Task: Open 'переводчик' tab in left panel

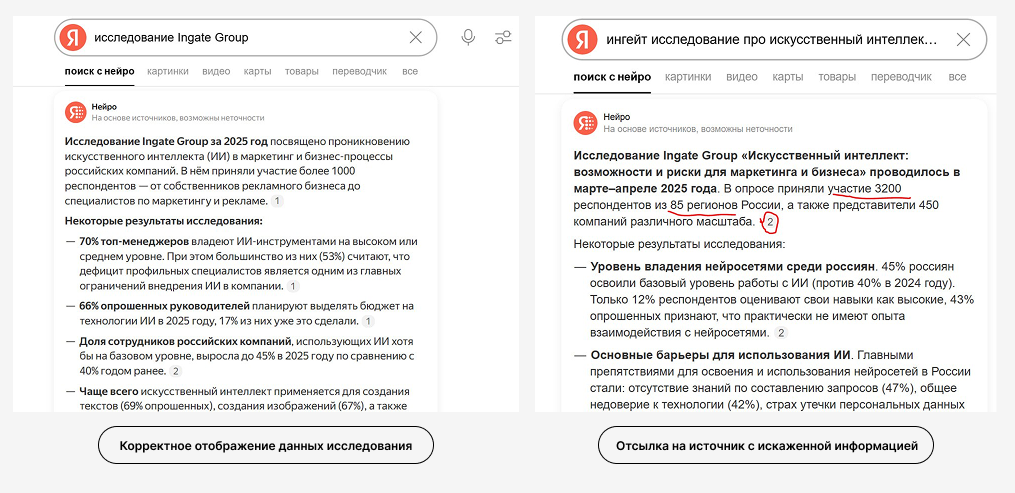Action: tap(359, 71)
